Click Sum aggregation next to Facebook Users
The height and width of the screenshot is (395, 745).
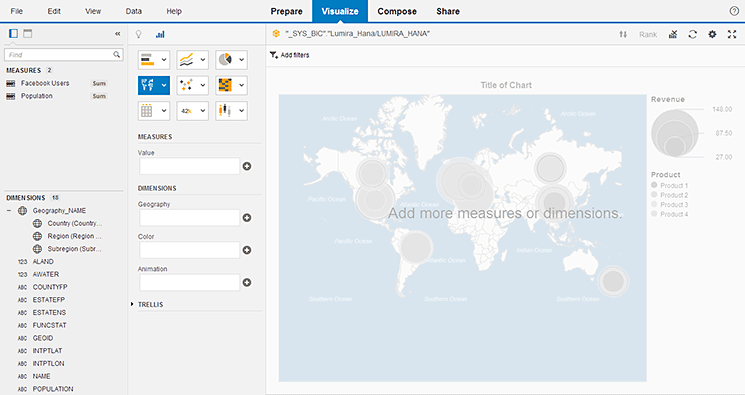[x=99, y=83]
